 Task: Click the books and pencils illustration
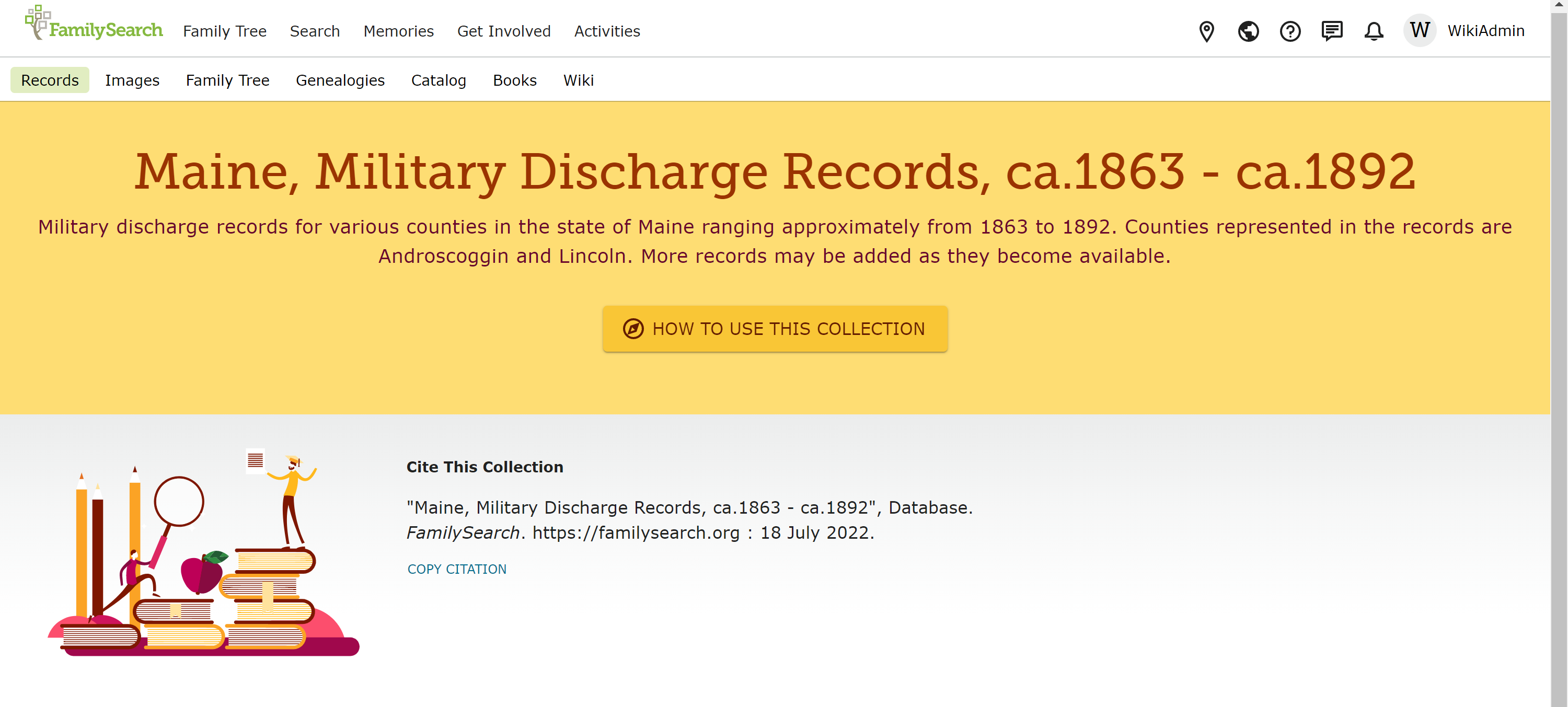203,552
